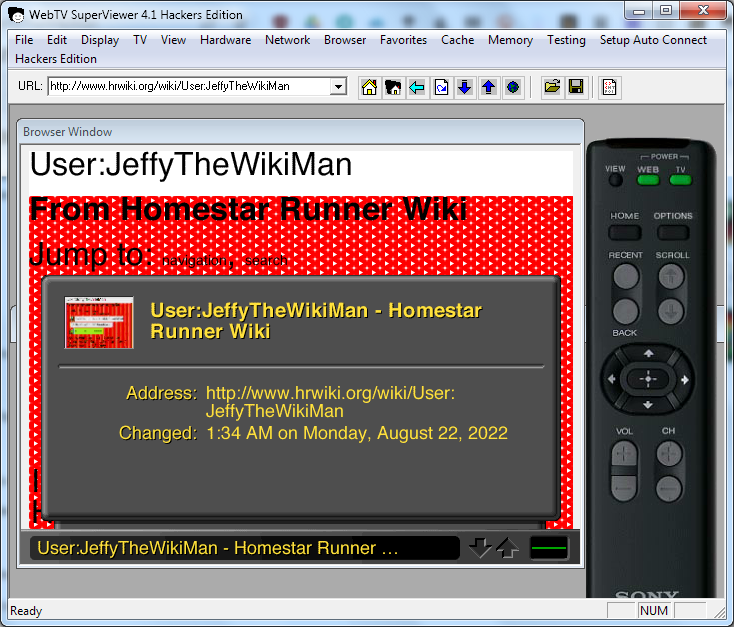Viewport: 734px width, 627px height.
Task: Click the D-pad right arrow on remote
Action: [685, 379]
